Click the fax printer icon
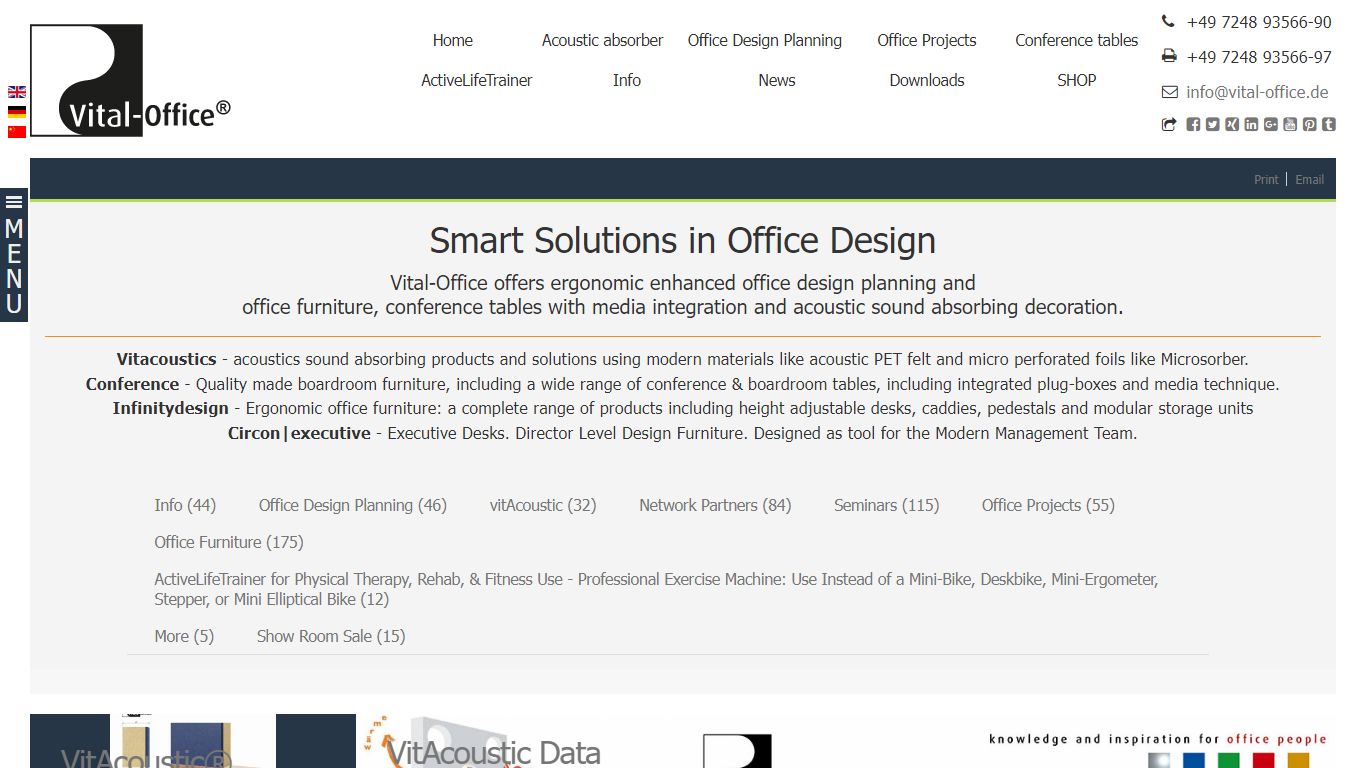The width and height of the screenshot is (1366, 768). click(x=1169, y=56)
